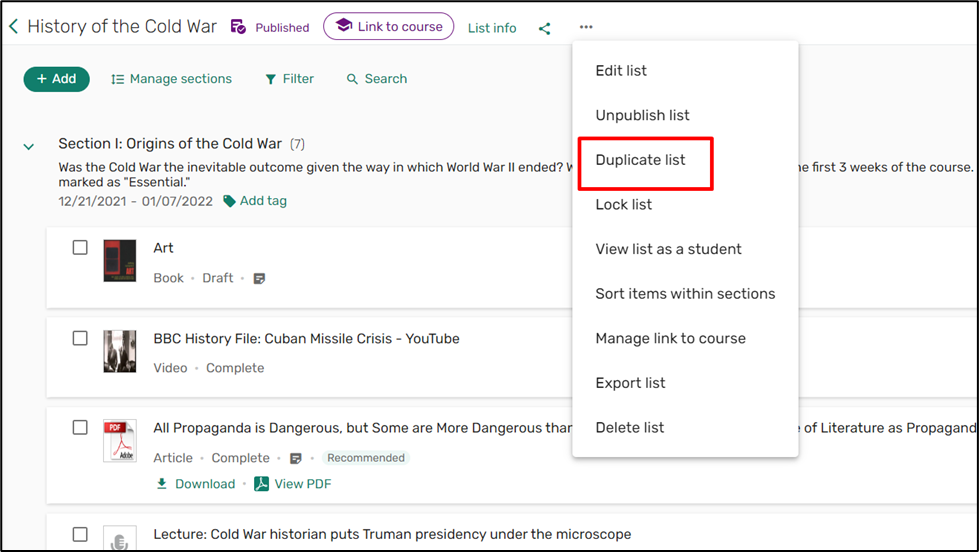Select Sort items within sections
Viewport: 979px width, 552px height.
click(x=685, y=294)
